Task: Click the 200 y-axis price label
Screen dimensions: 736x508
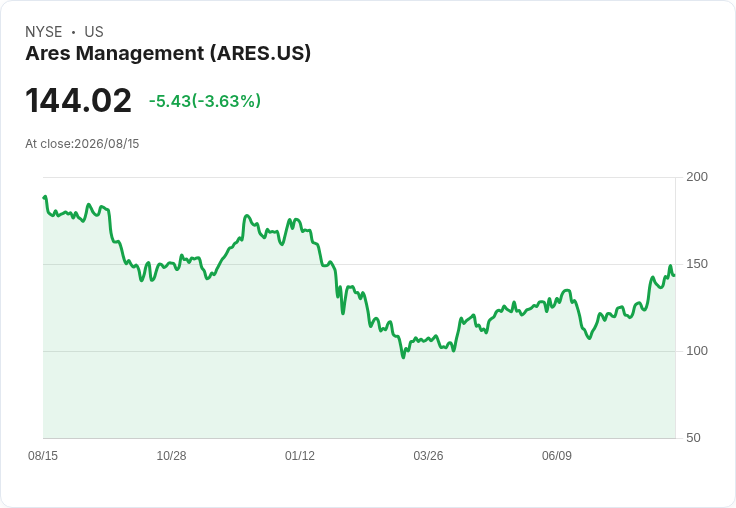Action: click(x=697, y=177)
